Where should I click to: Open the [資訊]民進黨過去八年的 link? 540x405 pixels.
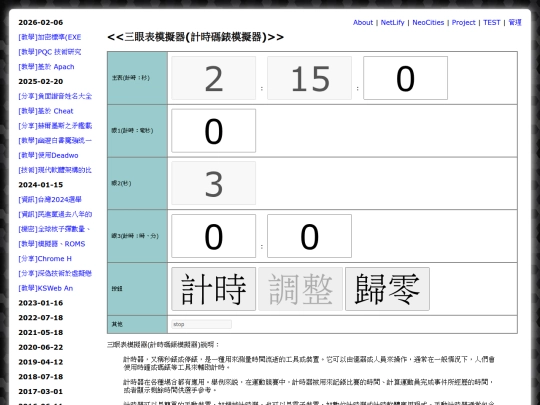55,214
